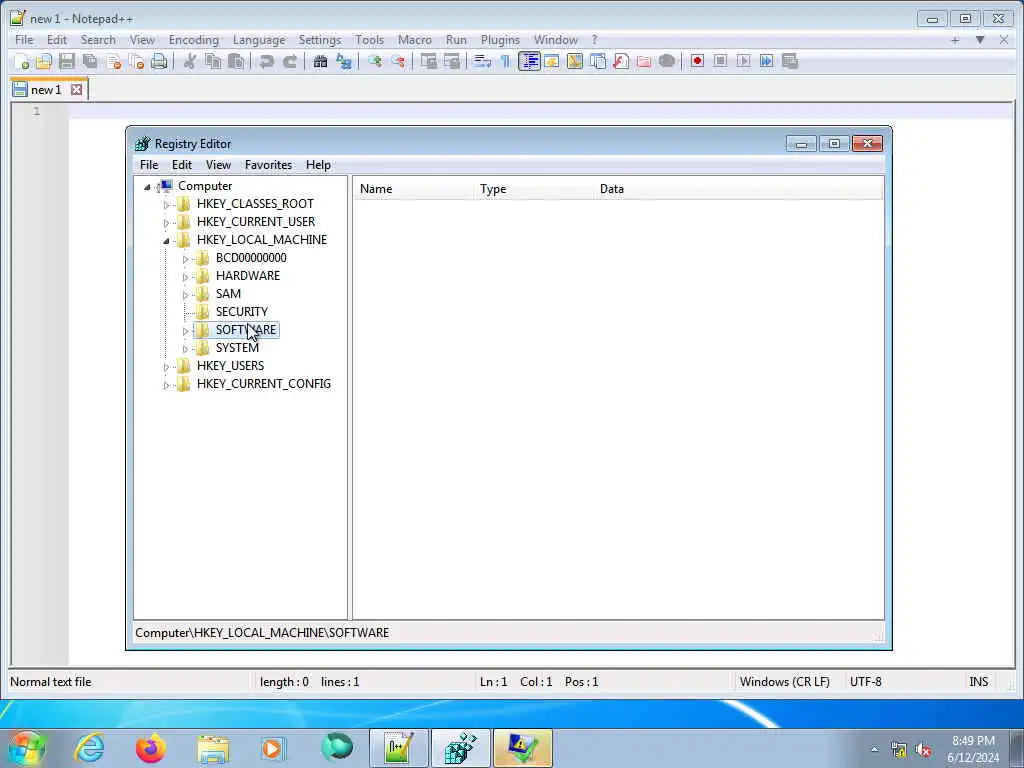Click the Type column header

[534, 189]
